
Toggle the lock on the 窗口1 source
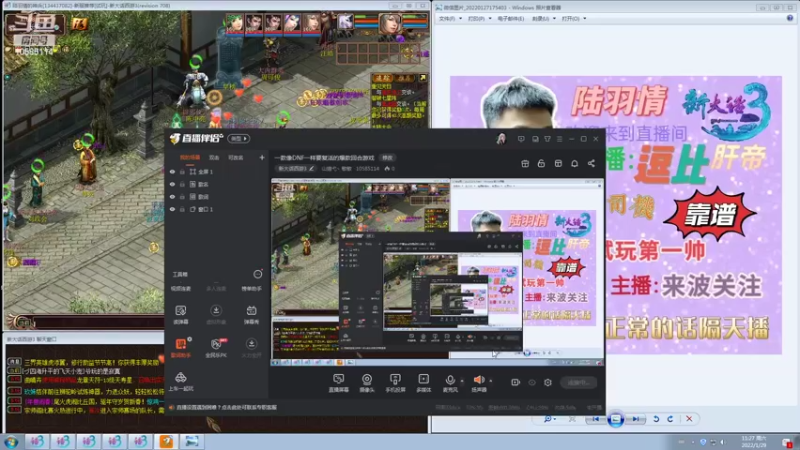click(182, 209)
